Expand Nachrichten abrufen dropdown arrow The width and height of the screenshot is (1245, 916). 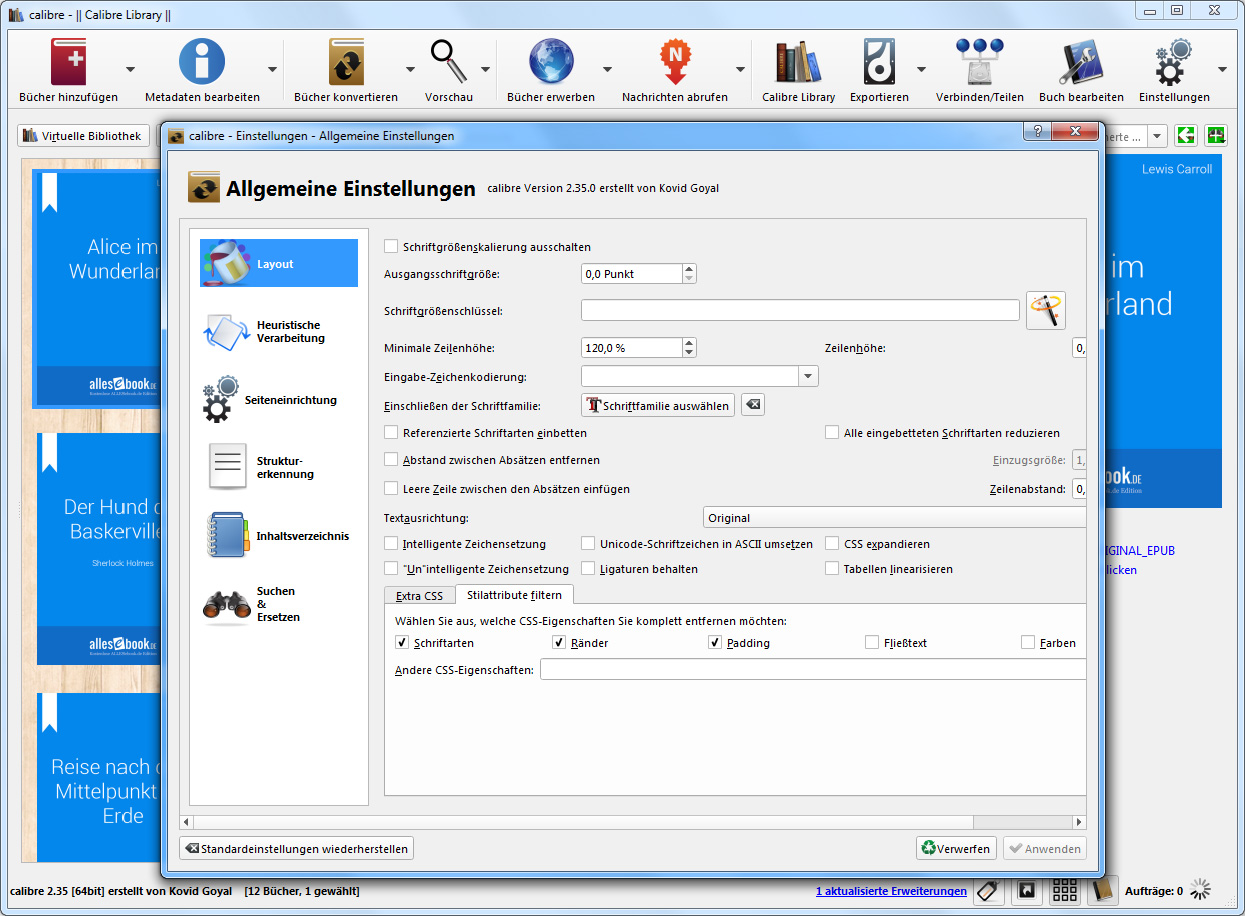pyautogui.click(x=740, y=69)
